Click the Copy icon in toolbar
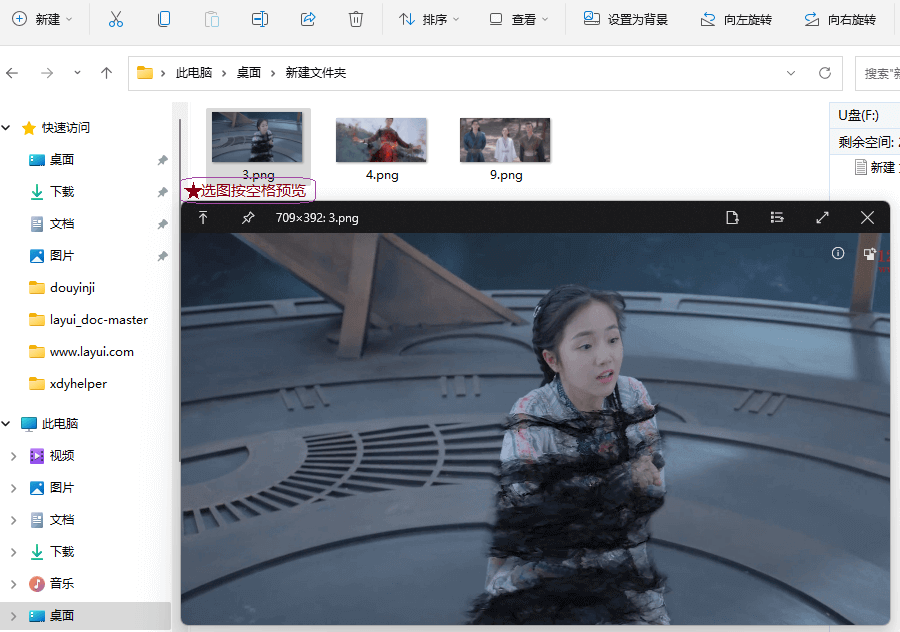 click(164, 20)
